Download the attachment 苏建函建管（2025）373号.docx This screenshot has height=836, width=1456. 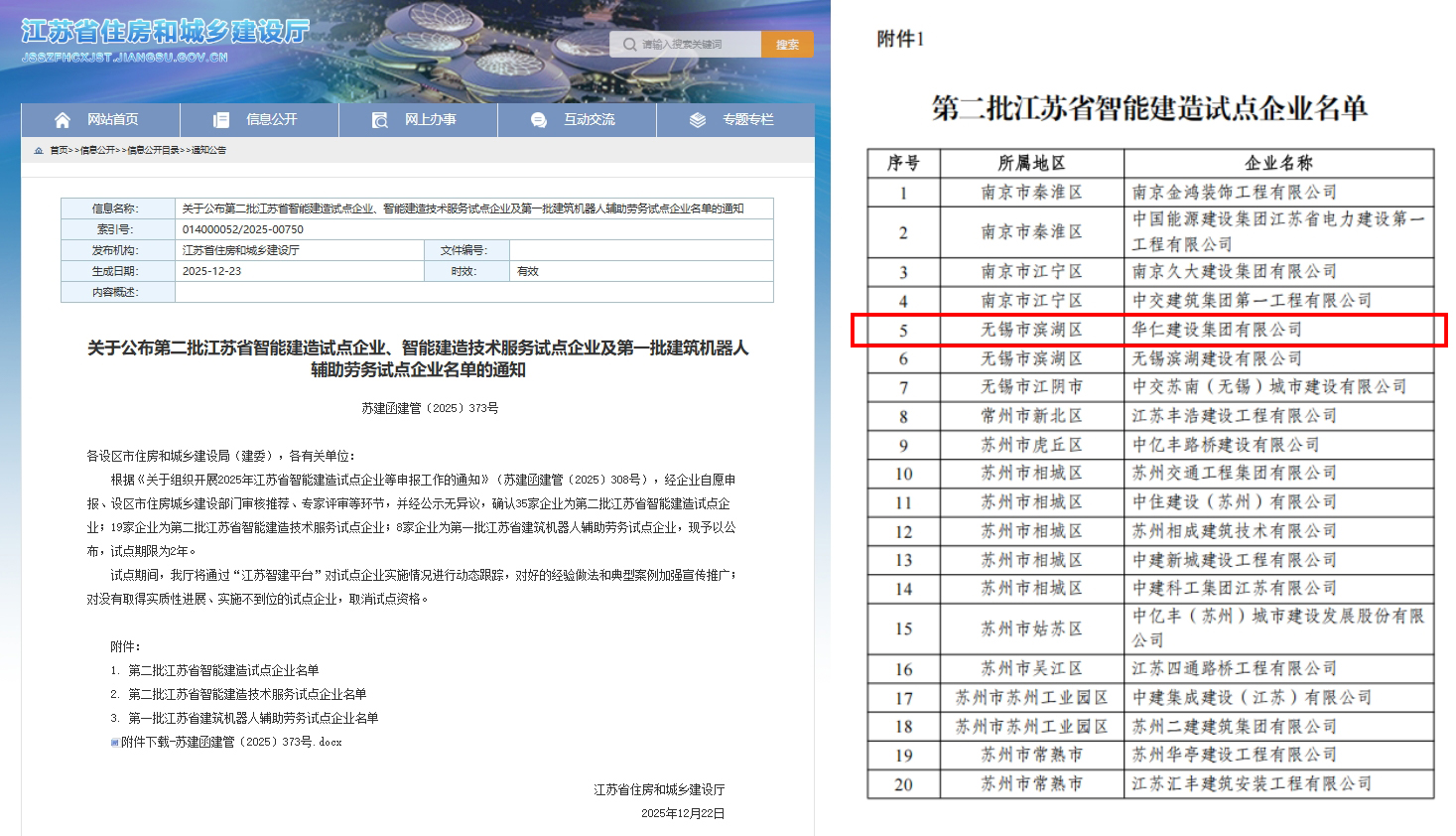click(x=231, y=743)
